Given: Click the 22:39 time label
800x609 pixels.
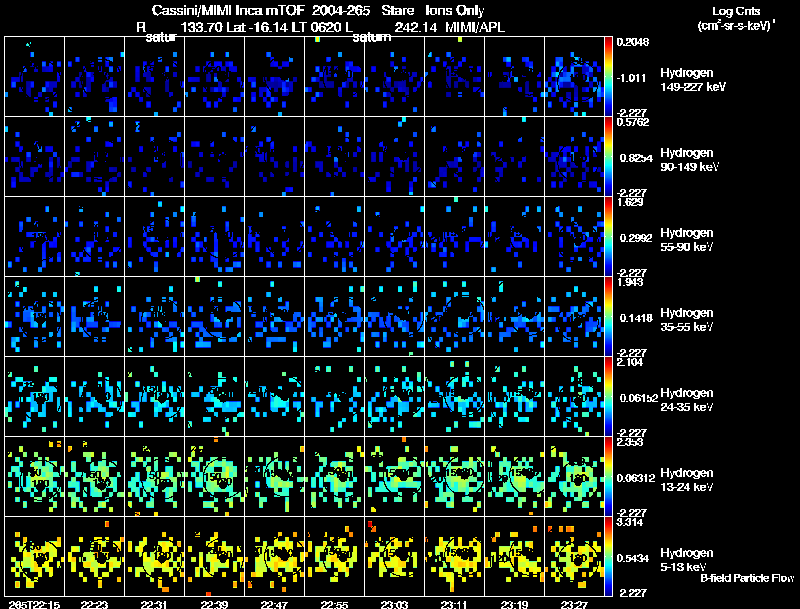Looking at the screenshot, I should (214, 604).
